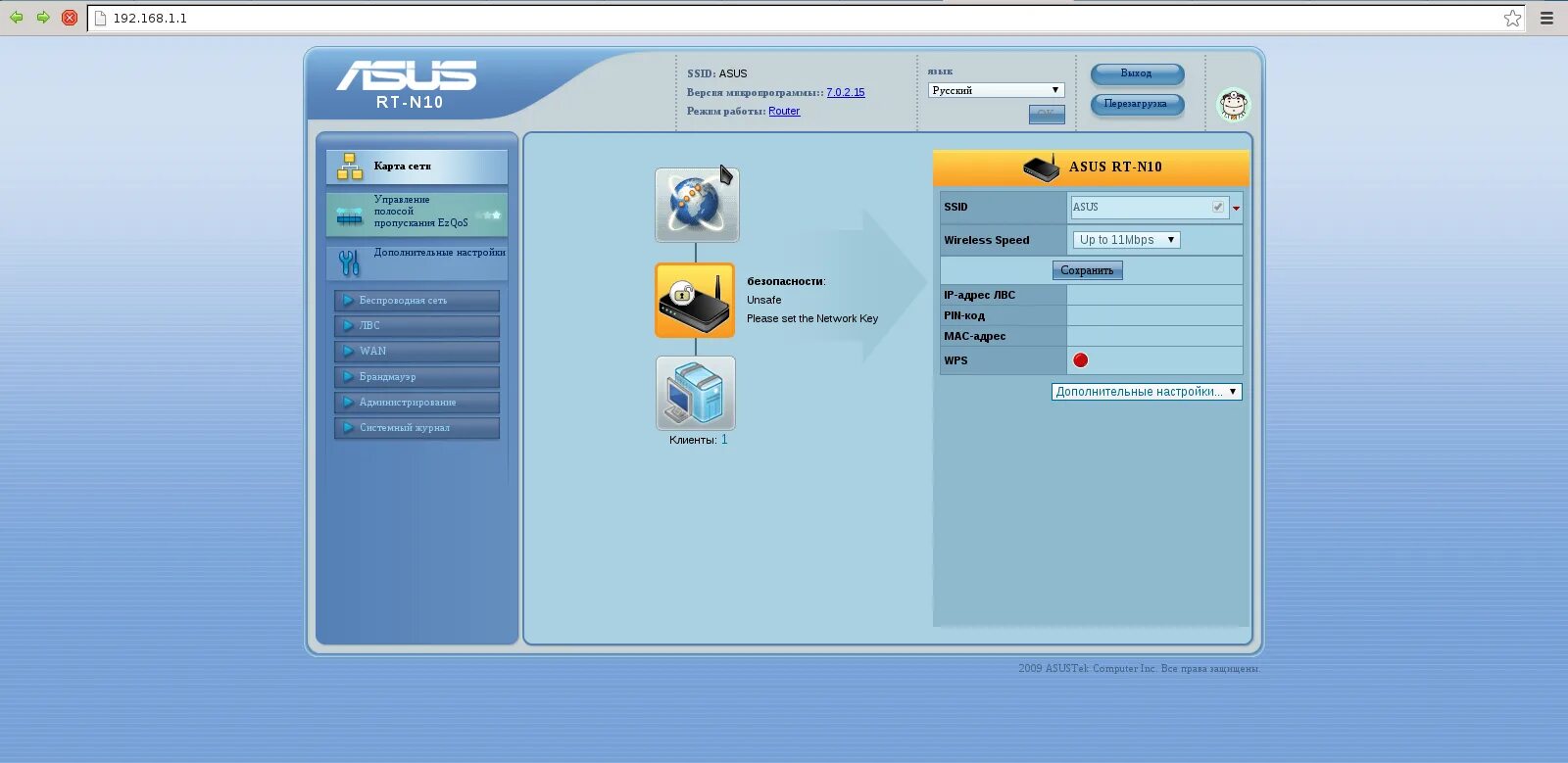Viewport: 1568px width, 763px height.
Task: Click the browser address bar 192.168.1.1
Action: pyautogui.click(x=804, y=18)
